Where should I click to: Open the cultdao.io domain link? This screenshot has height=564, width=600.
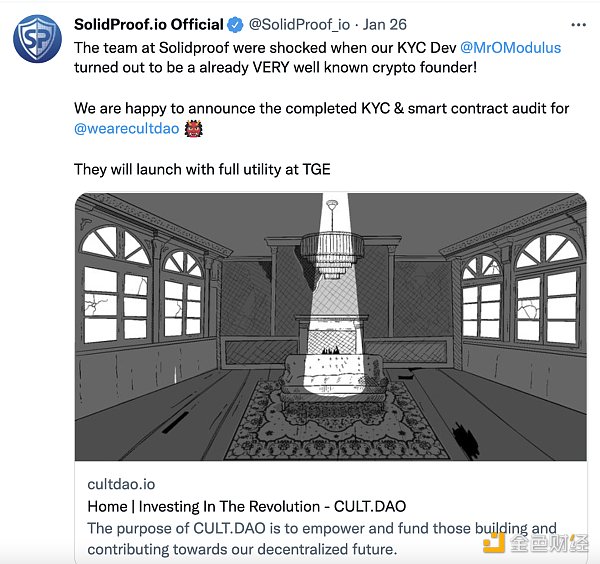(x=119, y=482)
